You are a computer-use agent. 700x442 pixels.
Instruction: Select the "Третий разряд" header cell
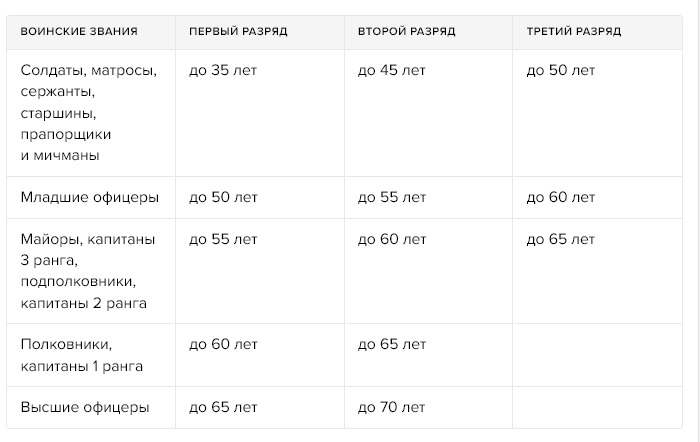coord(573,31)
